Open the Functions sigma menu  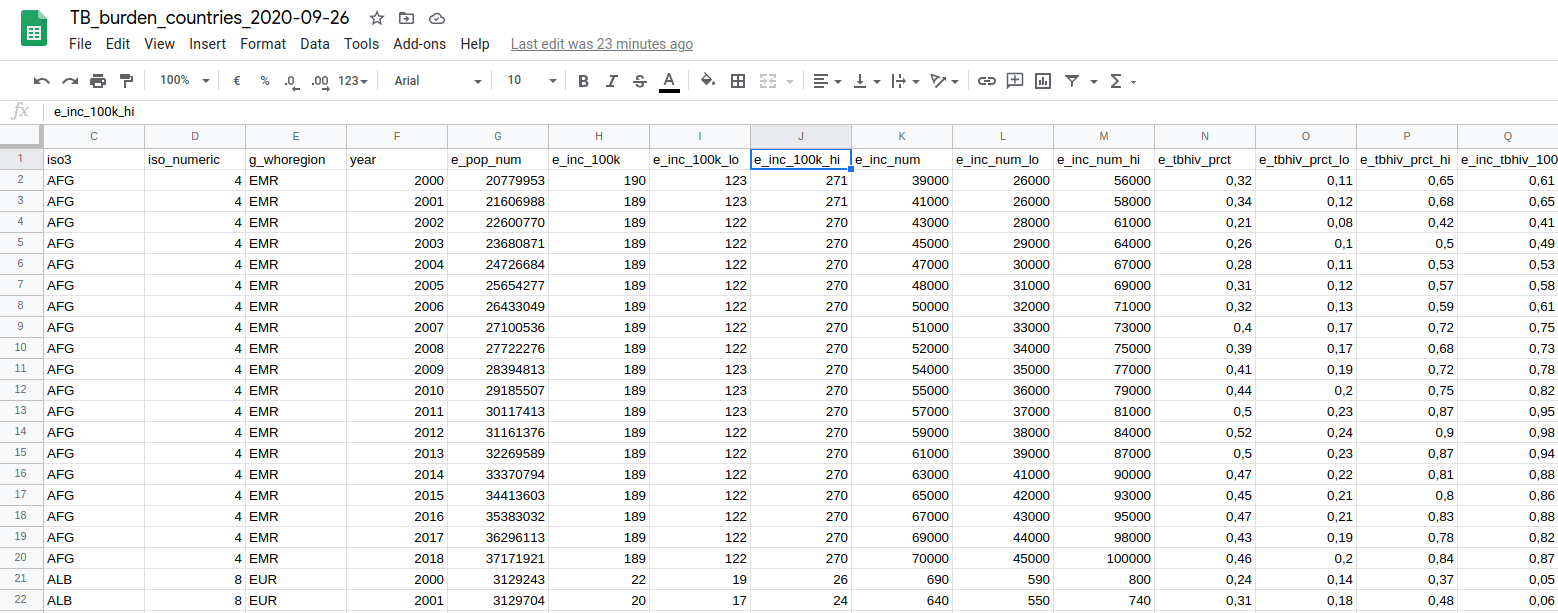pyautogui.click(x=1122, y=81)
